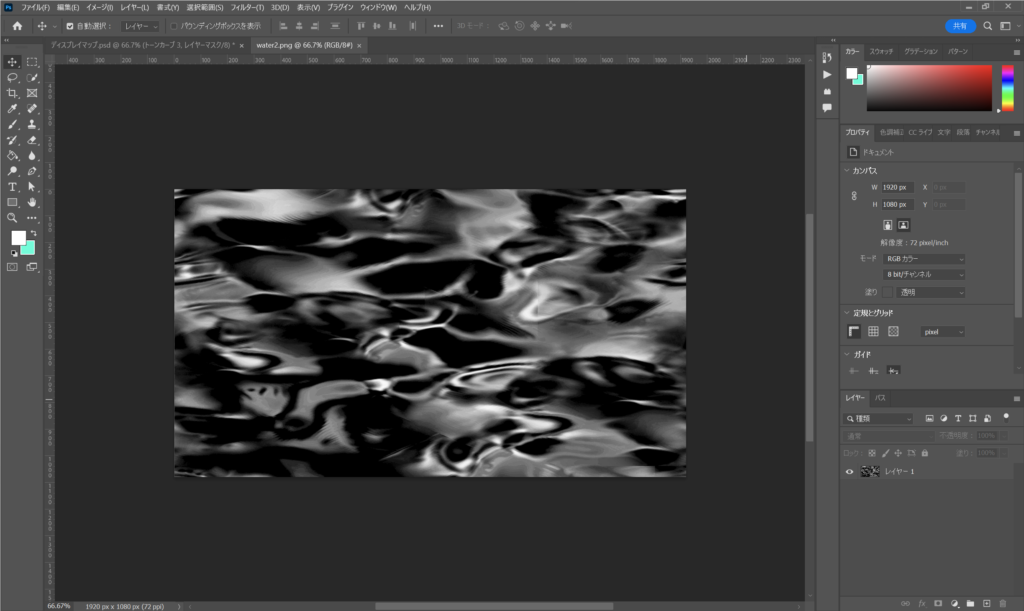
Task: Hide レイヤー 1 using the eye icon
Action: coord(850,471)
